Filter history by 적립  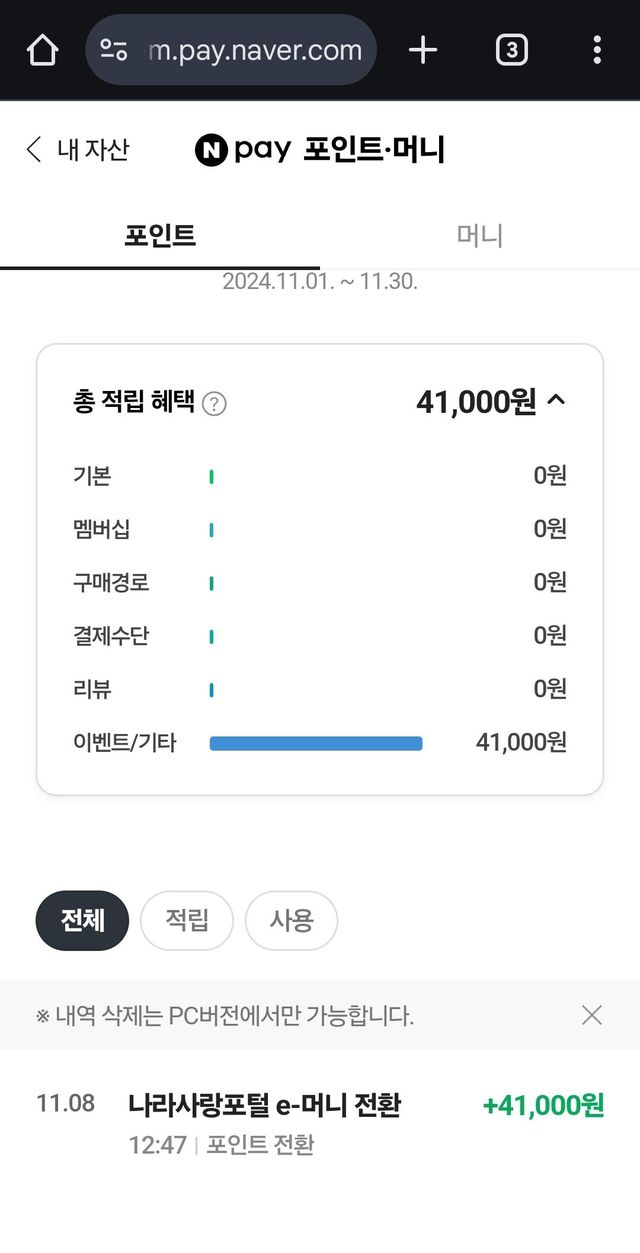187,920
